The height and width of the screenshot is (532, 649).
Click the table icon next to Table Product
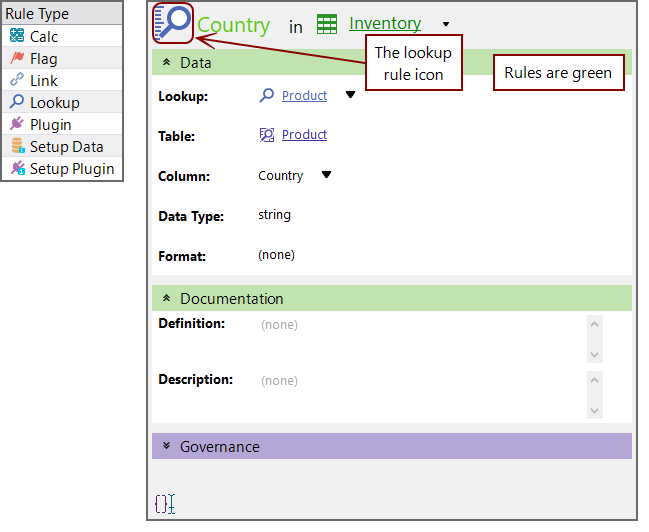click(267, 135)
